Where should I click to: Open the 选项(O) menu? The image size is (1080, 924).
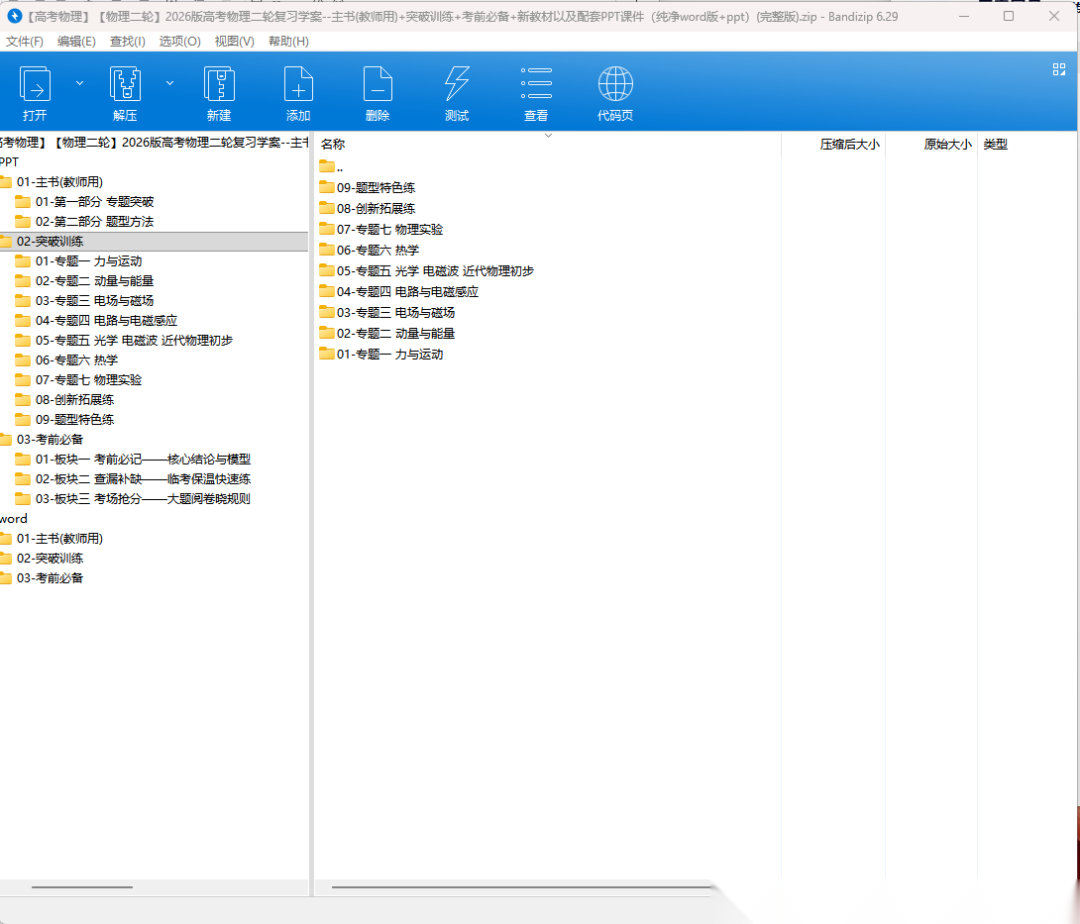(180, 41)
